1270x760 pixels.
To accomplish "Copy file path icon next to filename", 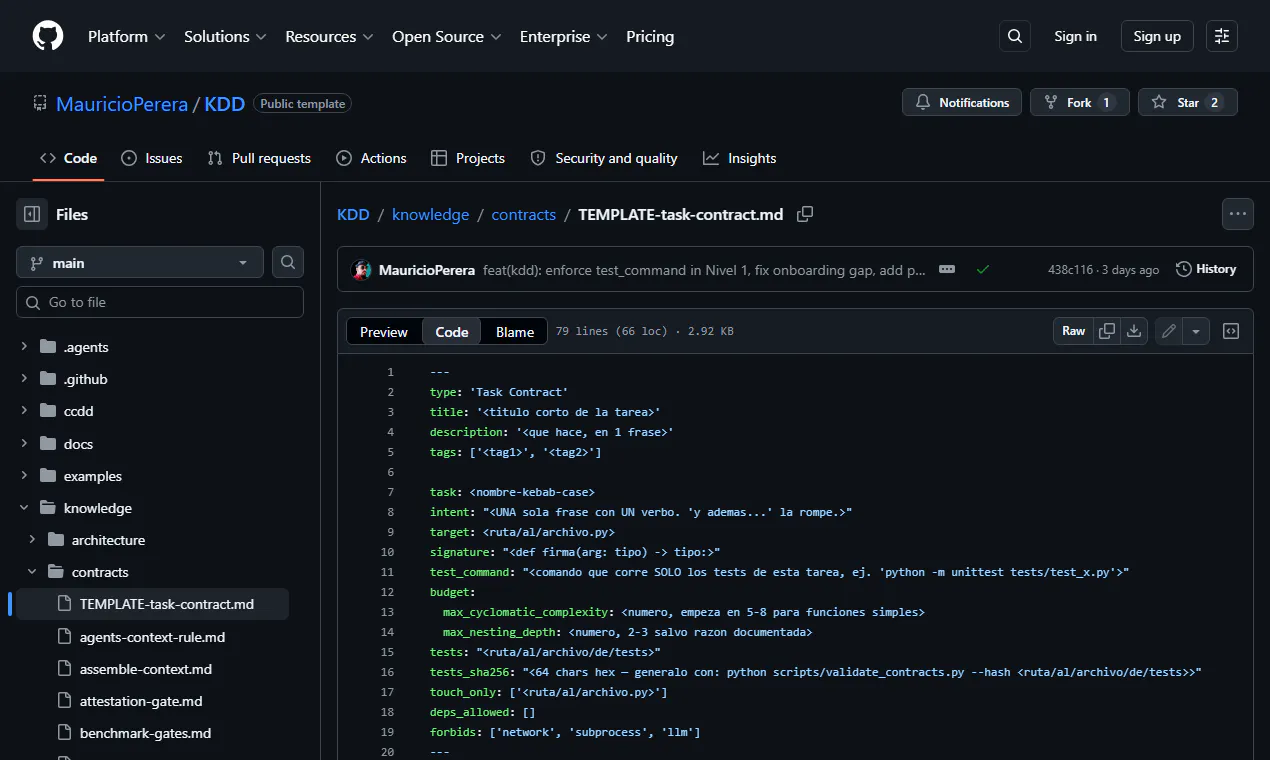I will [x=805, y=214].
